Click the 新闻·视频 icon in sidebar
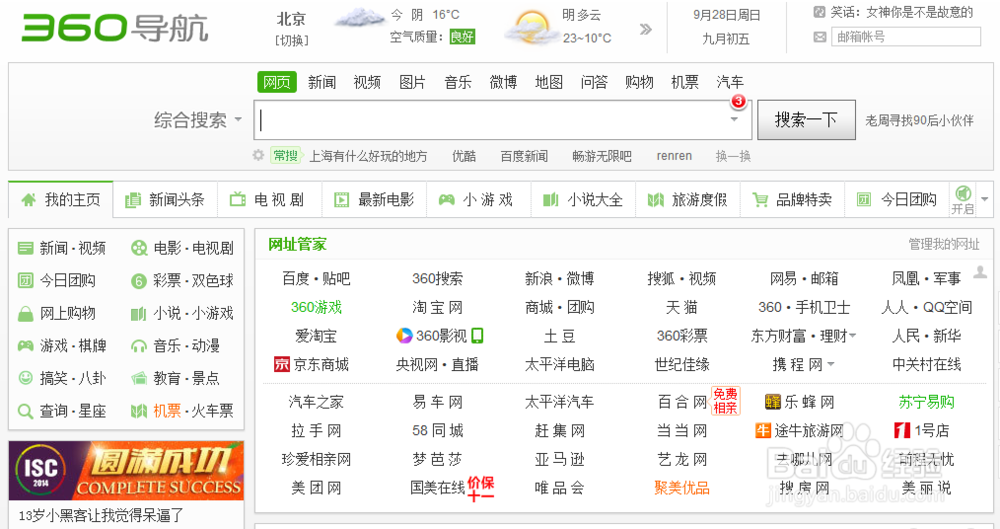Image resolution: width=1000 pixels, height=529 pixels. click(26, 248)
